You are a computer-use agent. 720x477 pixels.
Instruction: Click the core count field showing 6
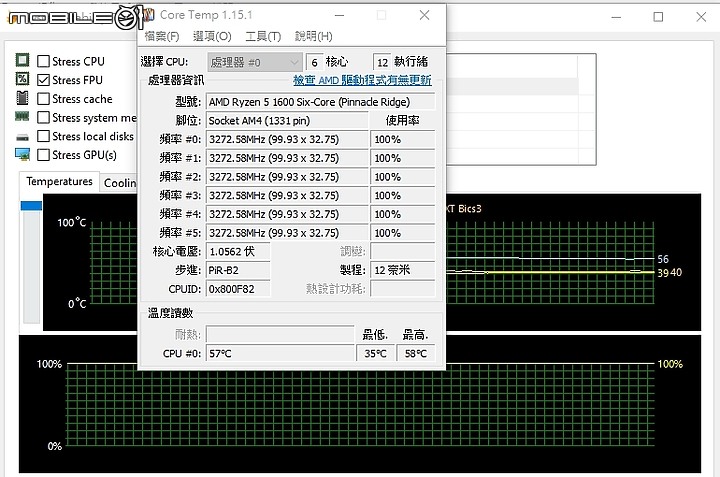click(x=314, y=62)
